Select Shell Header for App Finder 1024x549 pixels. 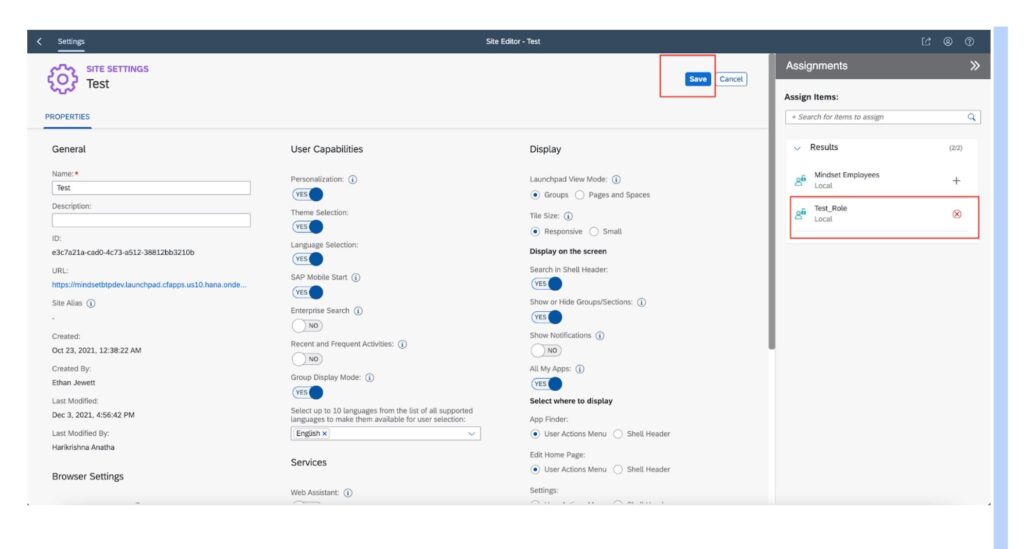click(x=618, y=434)
